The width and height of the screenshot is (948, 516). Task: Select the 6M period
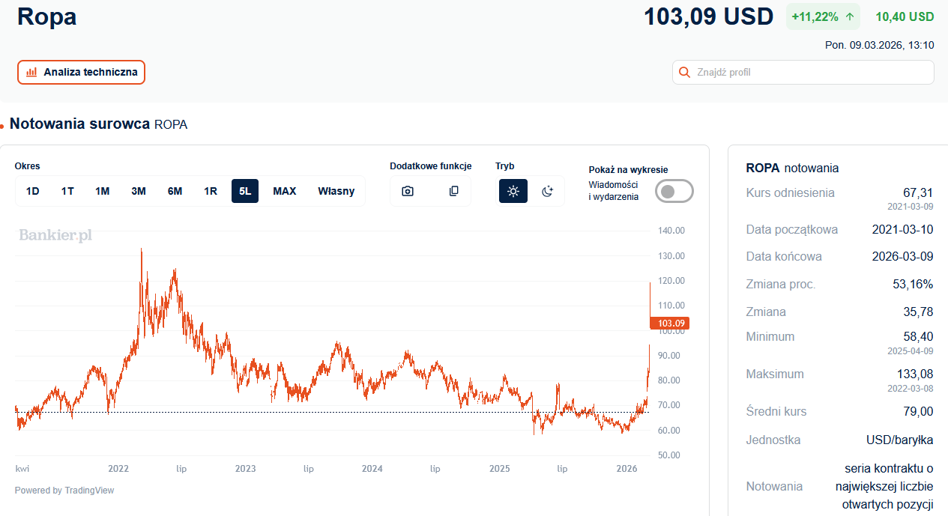pyautogui.click(x=175, y=191)
